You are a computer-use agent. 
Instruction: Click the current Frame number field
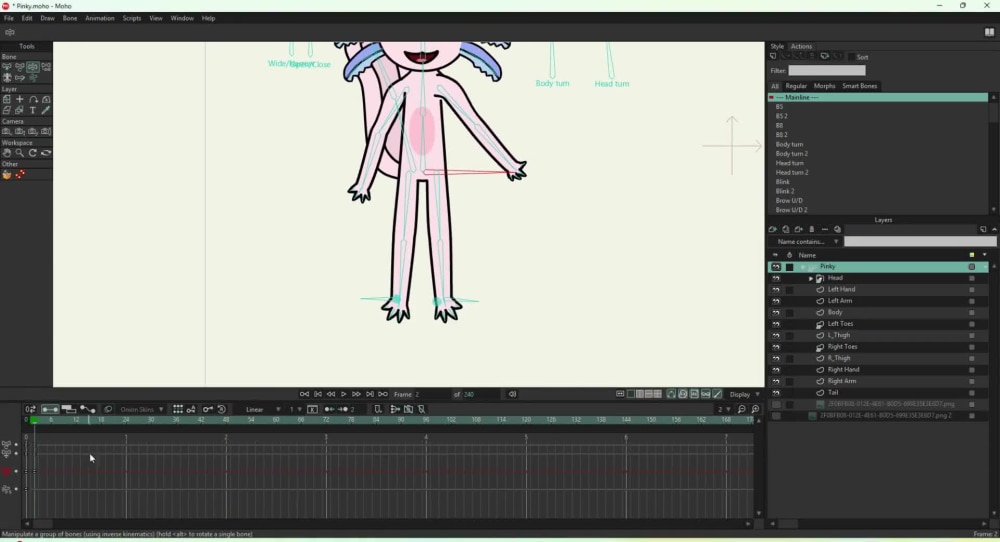[x=432, y=394]
